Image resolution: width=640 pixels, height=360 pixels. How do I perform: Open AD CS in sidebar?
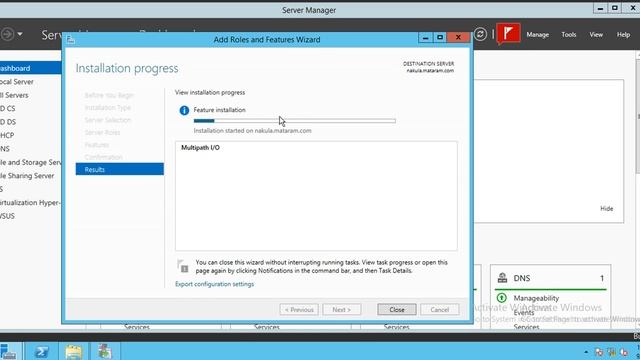(8, 109)
